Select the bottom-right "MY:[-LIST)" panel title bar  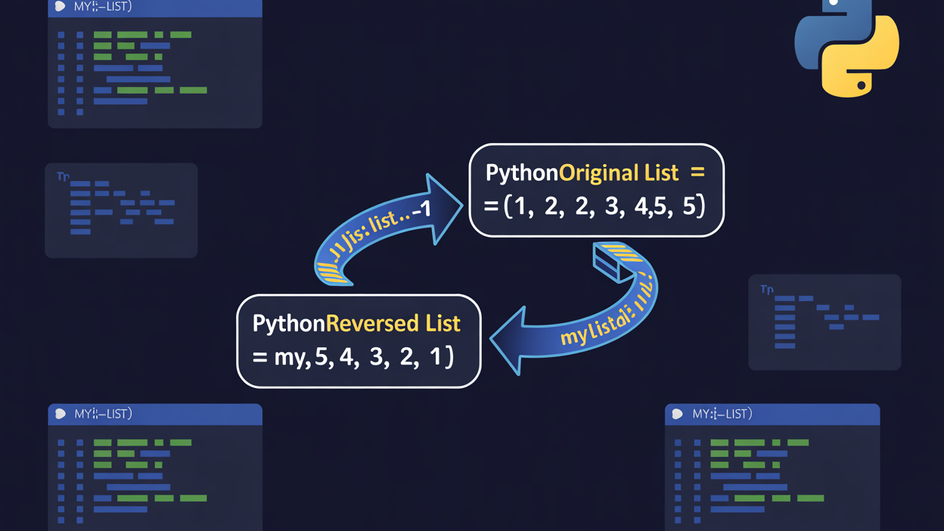pyautogui.click(x=772, y=414)
